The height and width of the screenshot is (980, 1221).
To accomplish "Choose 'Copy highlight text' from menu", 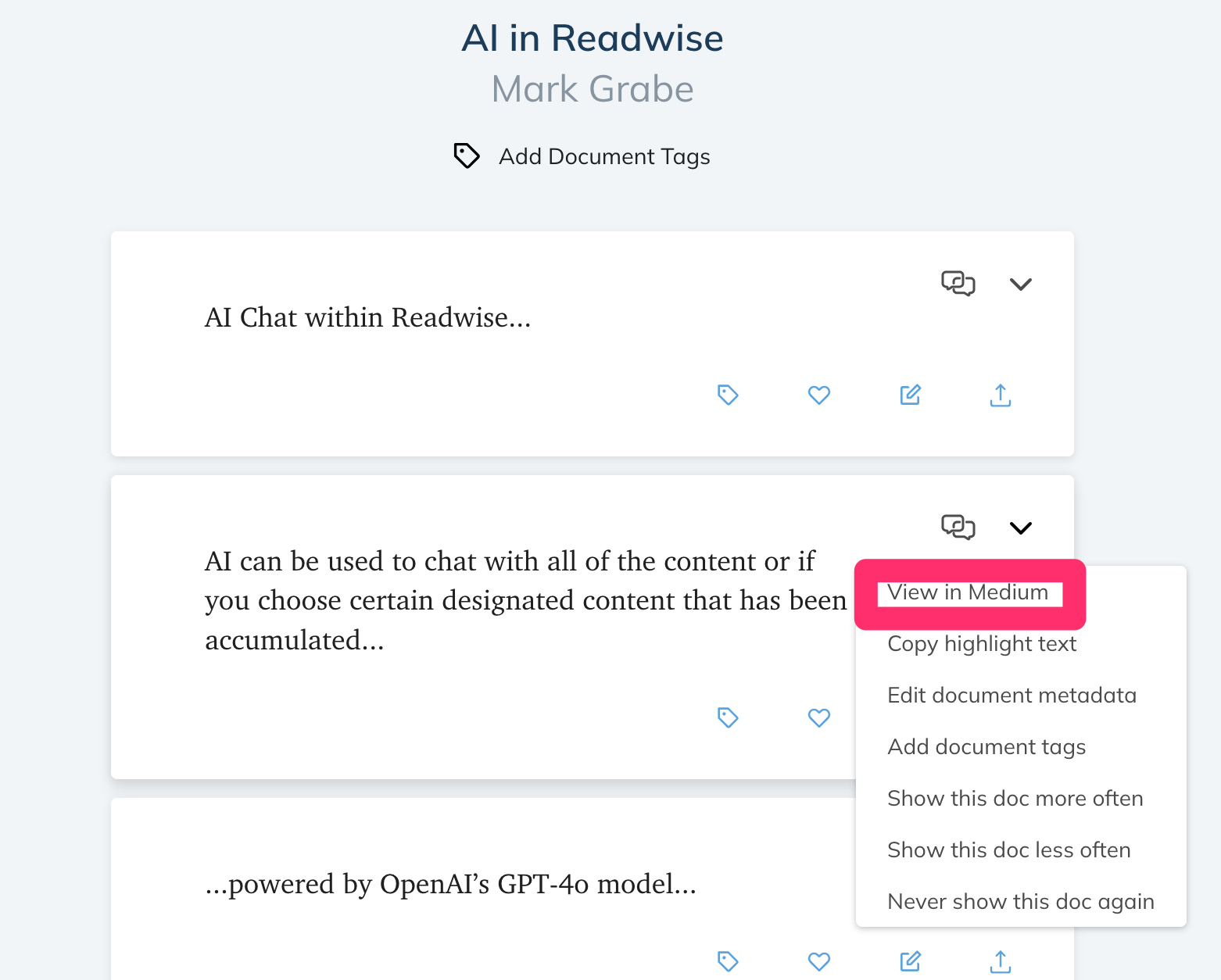I will [982, 644].
